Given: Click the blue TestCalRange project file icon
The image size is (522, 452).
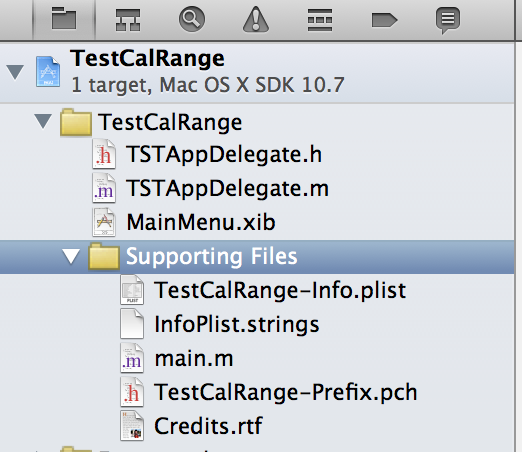Looking at the screenshot, I should coord(48,71).
